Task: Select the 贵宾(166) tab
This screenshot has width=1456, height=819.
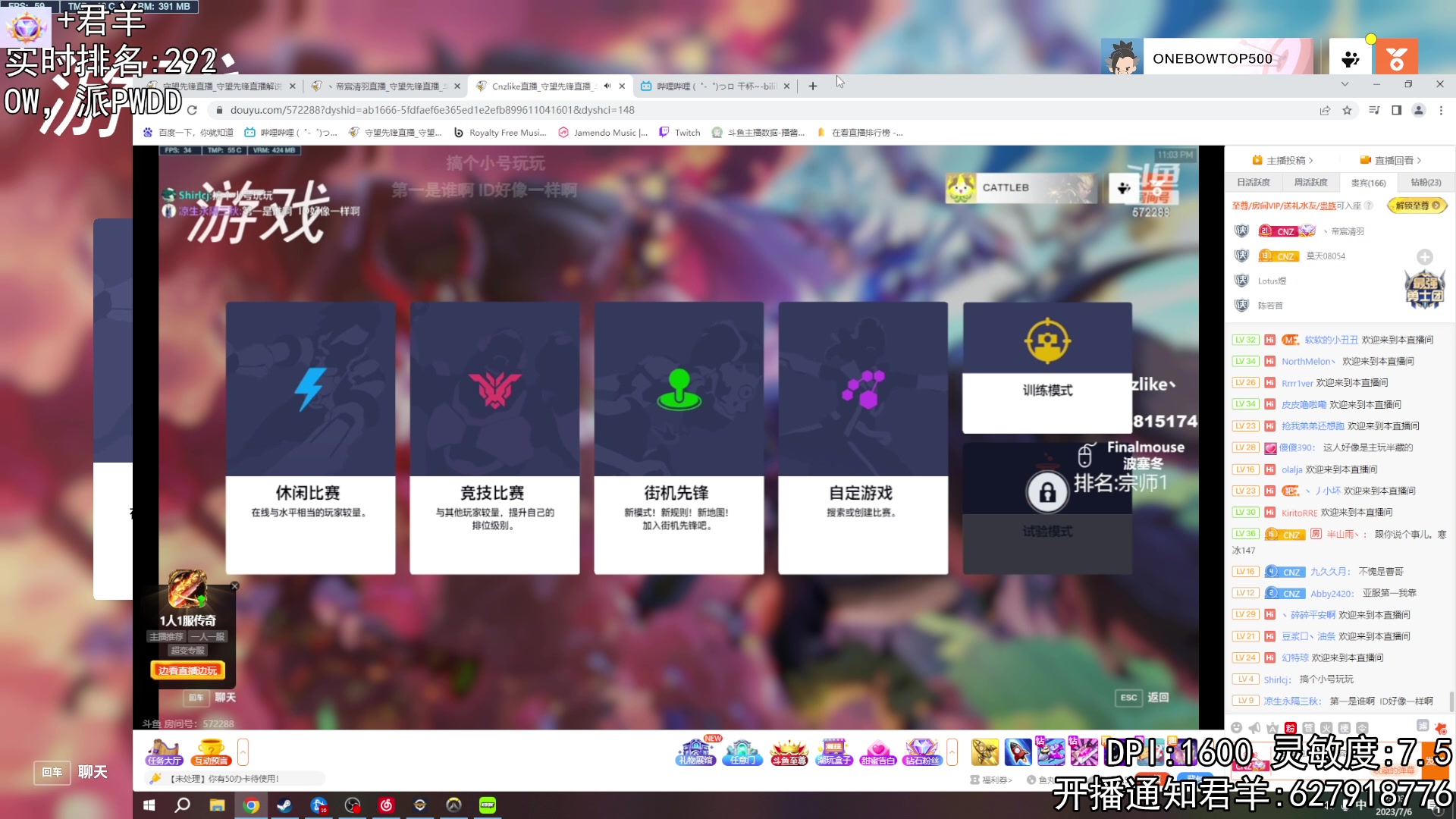Action: (1368, 183)
